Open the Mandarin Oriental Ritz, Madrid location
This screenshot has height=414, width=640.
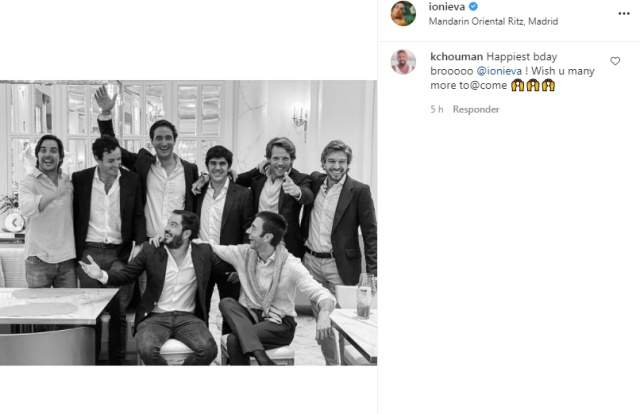[493, 21]
